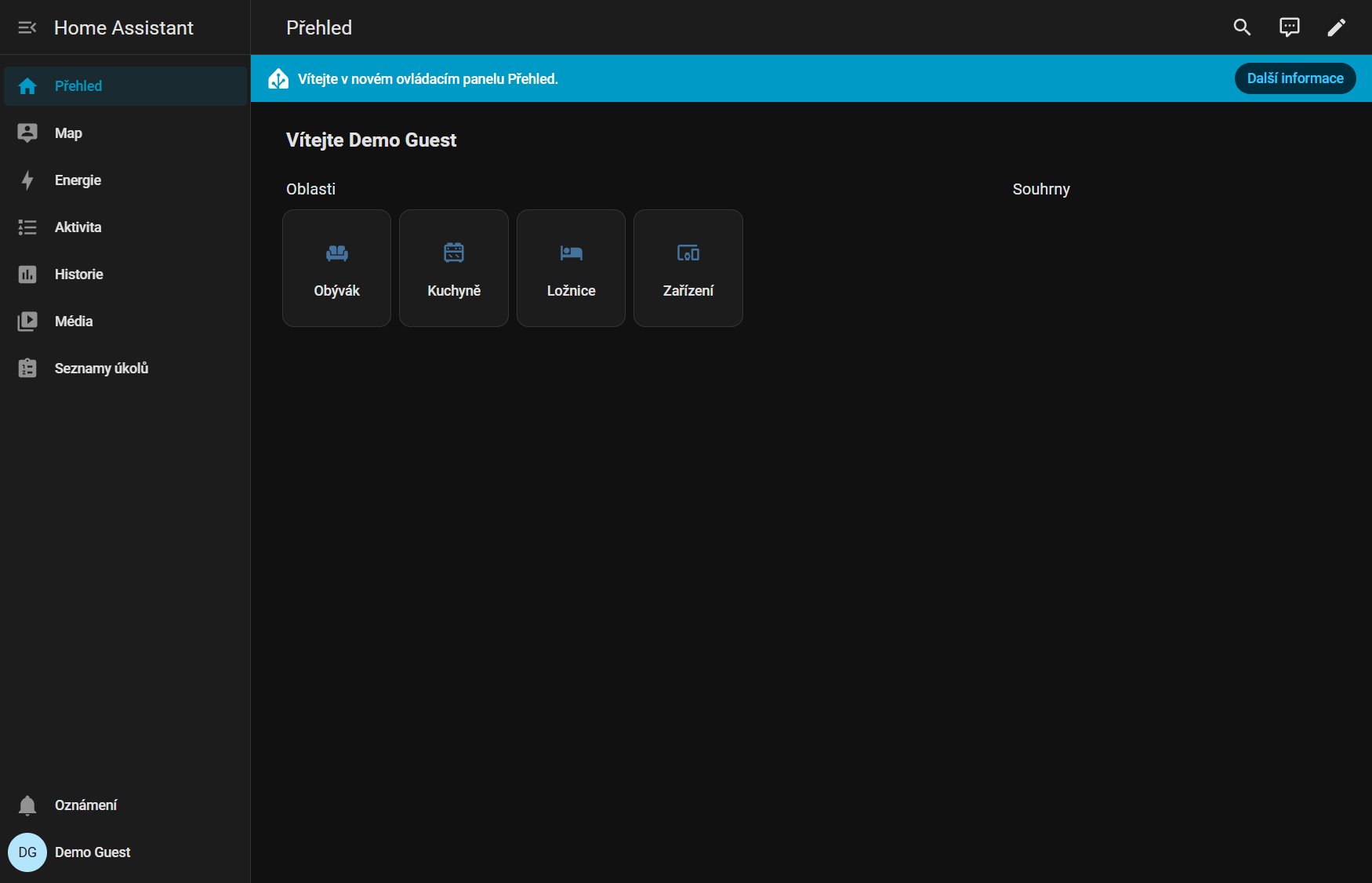Click the list icon beside Aktivita

[27, 227]
